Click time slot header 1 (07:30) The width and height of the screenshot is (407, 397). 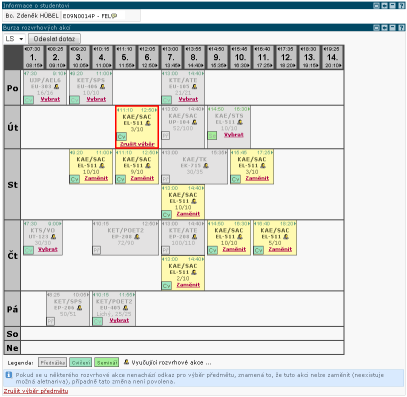[x=33, y=57]
